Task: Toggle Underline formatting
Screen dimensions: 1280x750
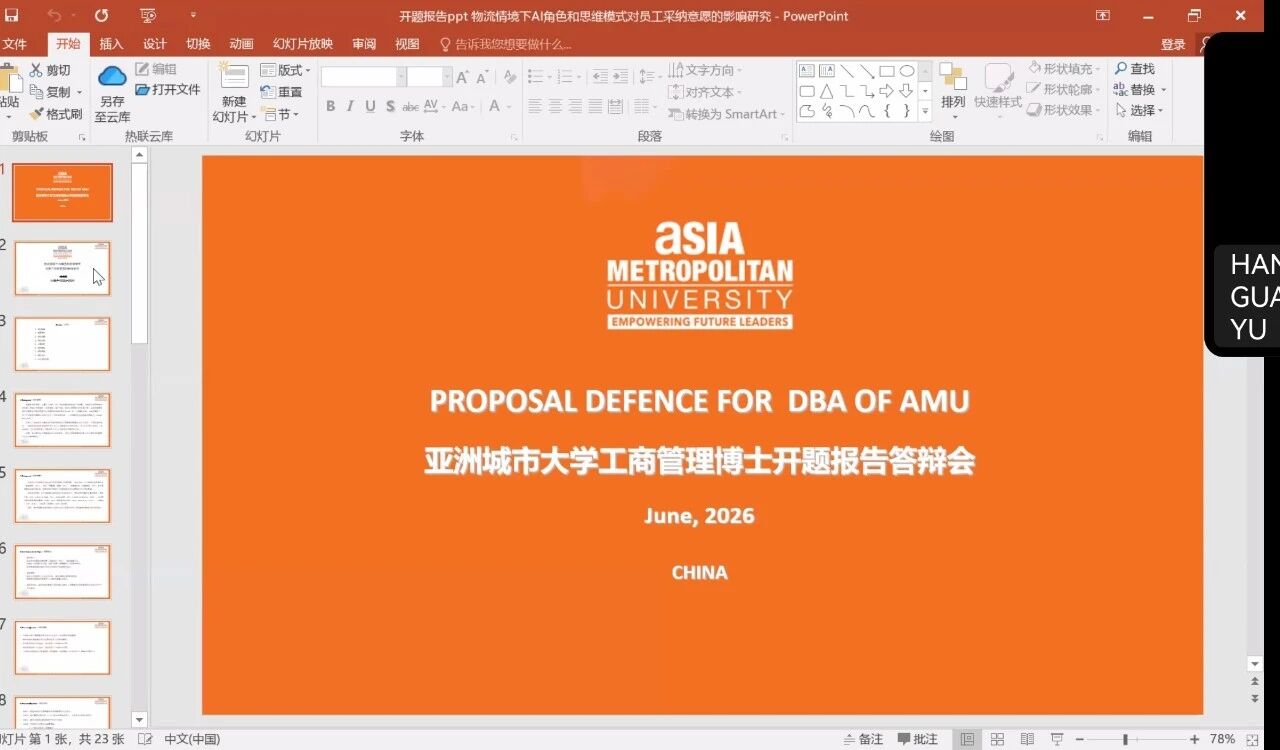Action: 371,107
